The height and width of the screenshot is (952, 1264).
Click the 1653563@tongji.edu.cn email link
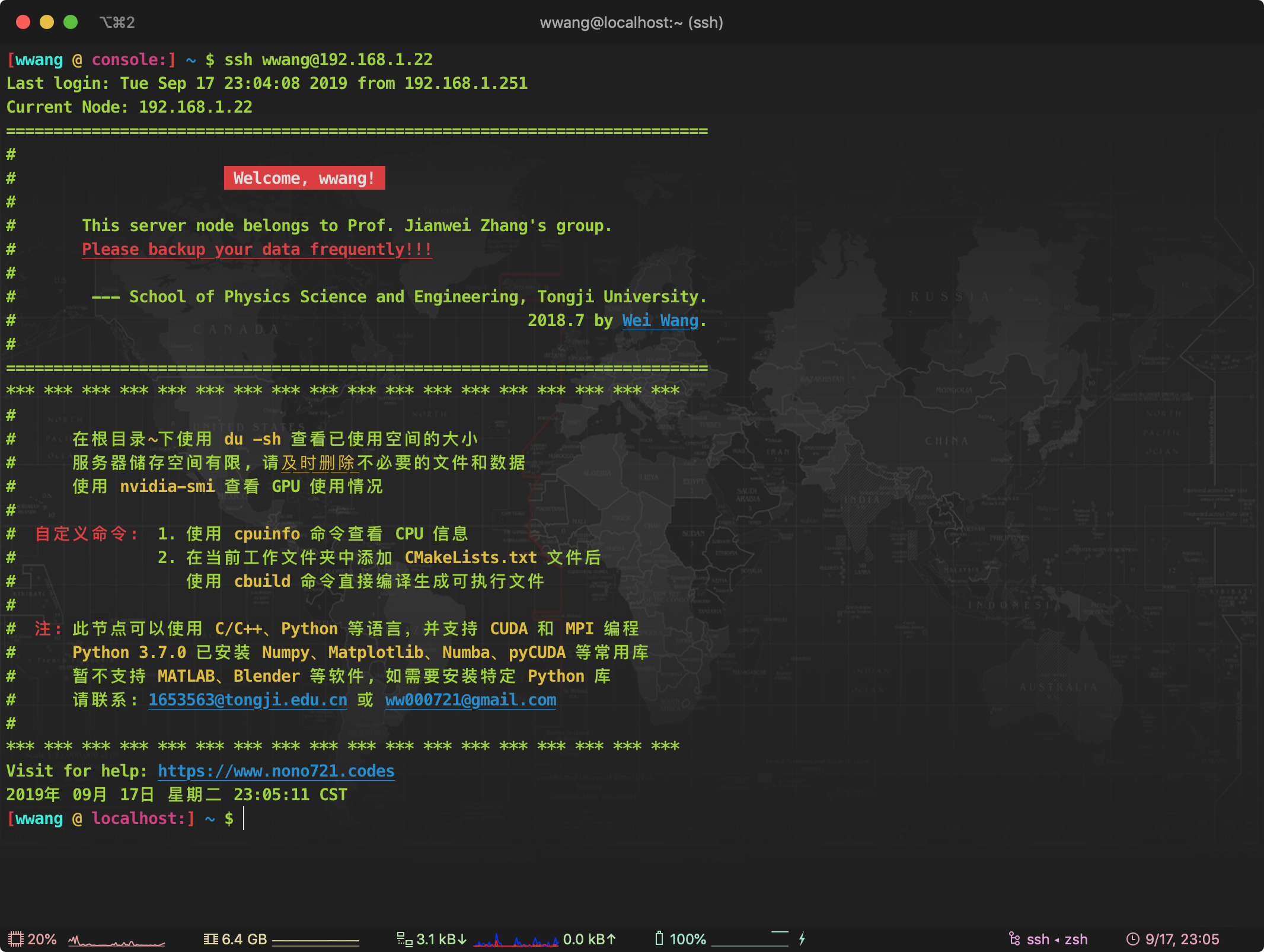(247, 699)
